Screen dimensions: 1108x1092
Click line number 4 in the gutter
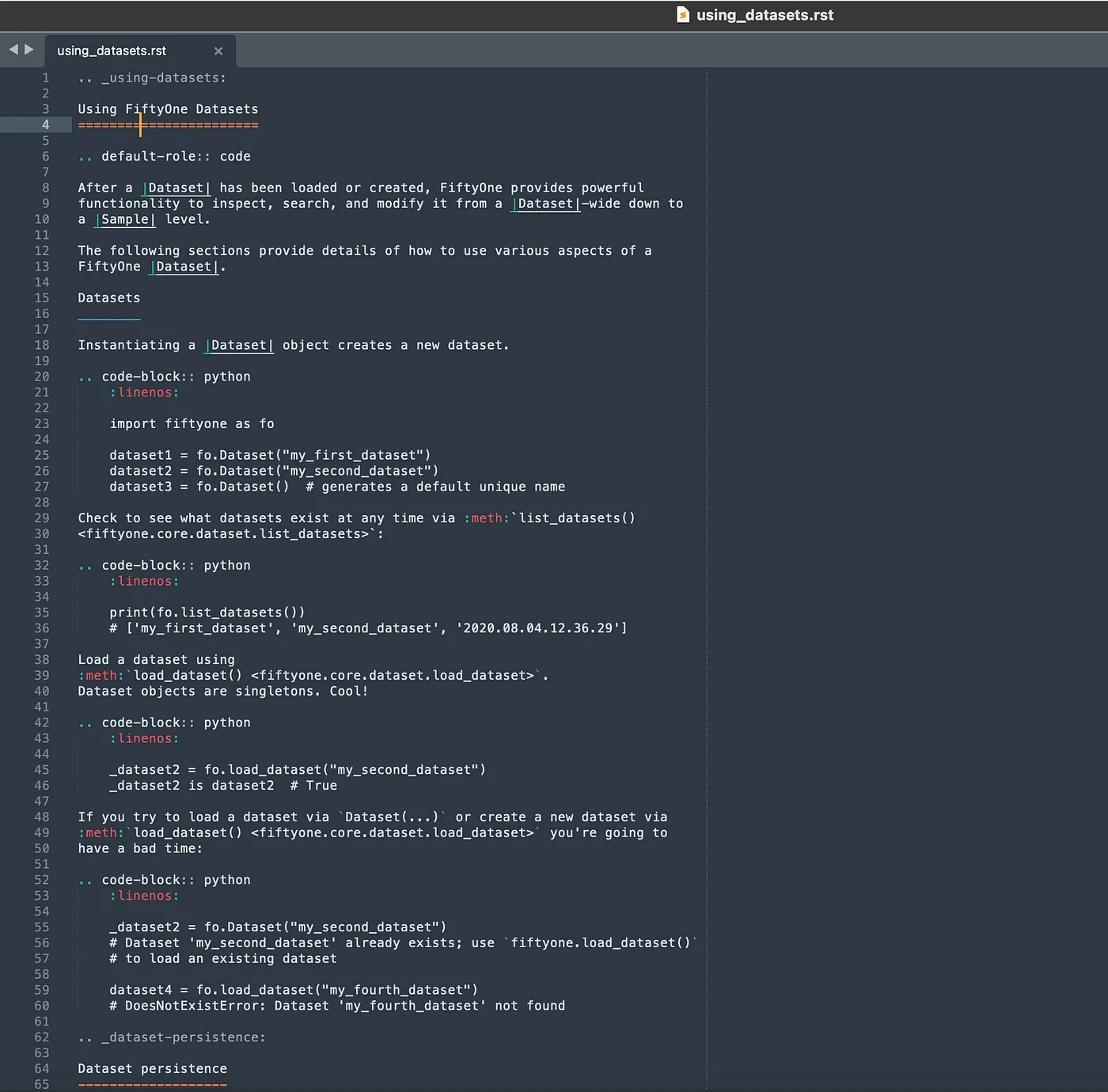45,125
